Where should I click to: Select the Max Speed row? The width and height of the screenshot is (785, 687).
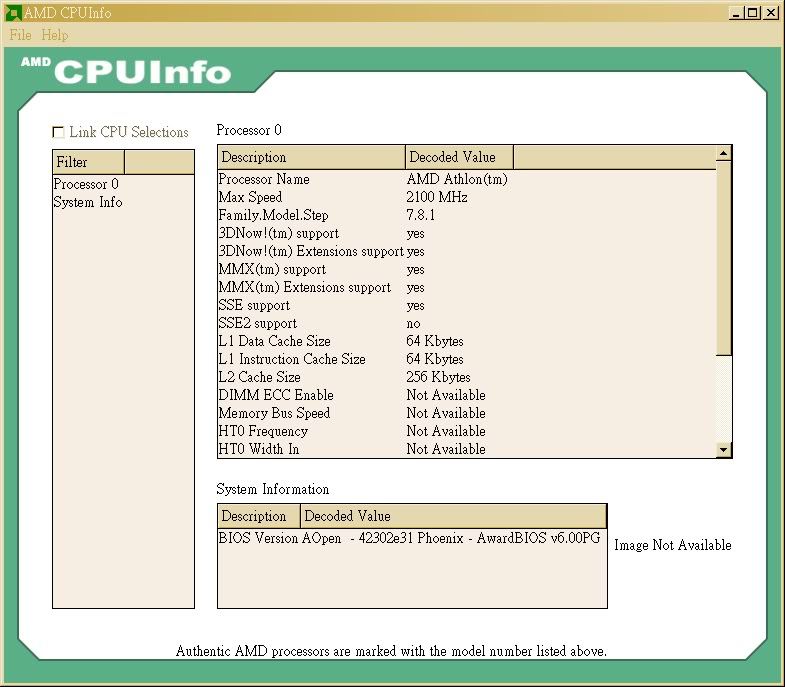467,197
